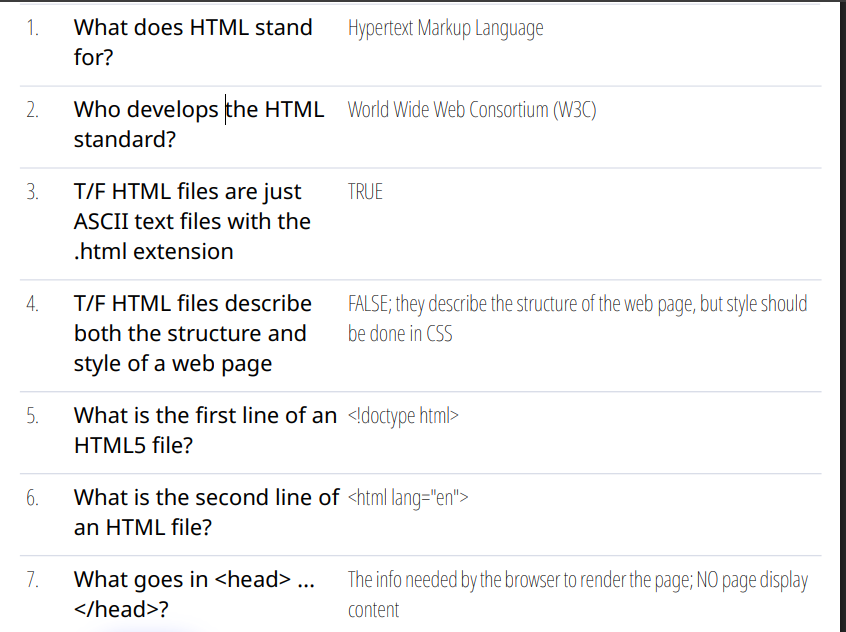This screenshot has height=632, width=846.
Task: Click the question about second line of HTML file
Action: tap(207, 513)
